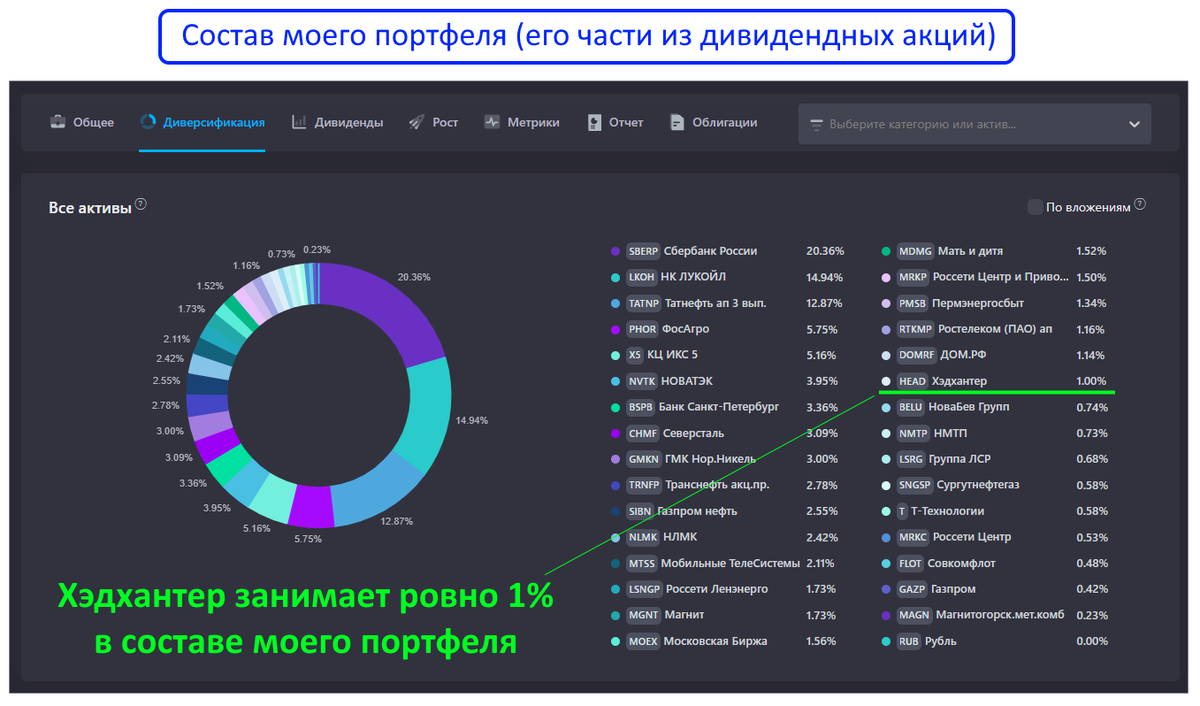Click the RUB ticker badge
Image resolution: width=1200 pixels, height=706 pixels.
(x=908, y=641)
